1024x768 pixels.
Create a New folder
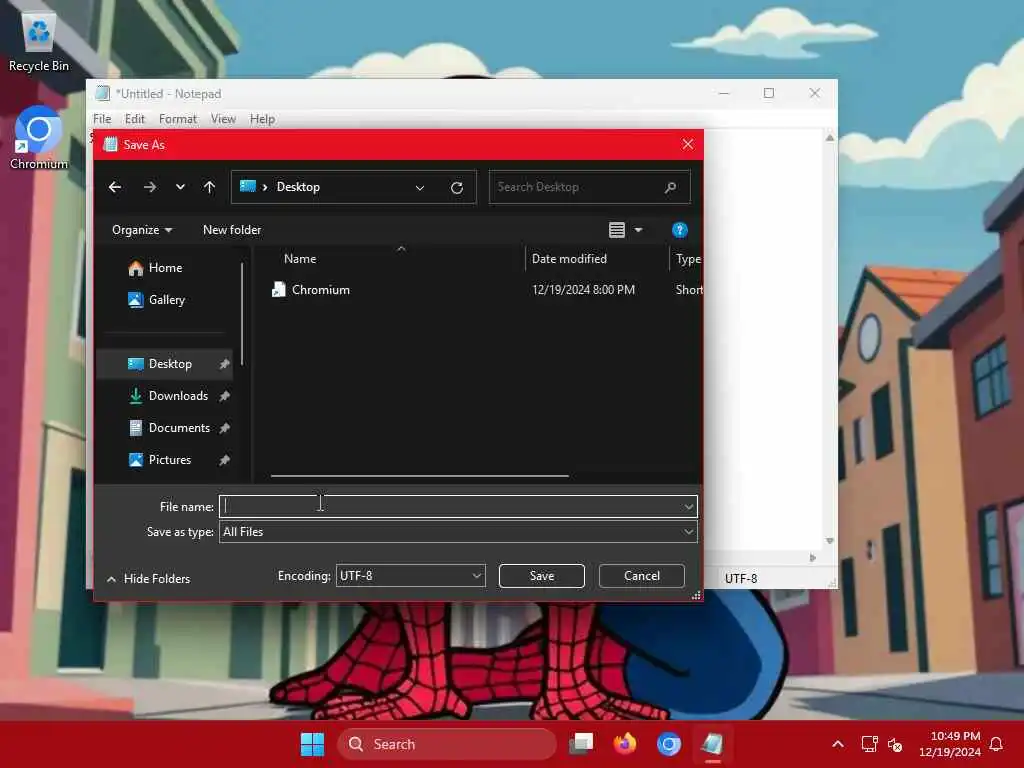coord(232,230)
